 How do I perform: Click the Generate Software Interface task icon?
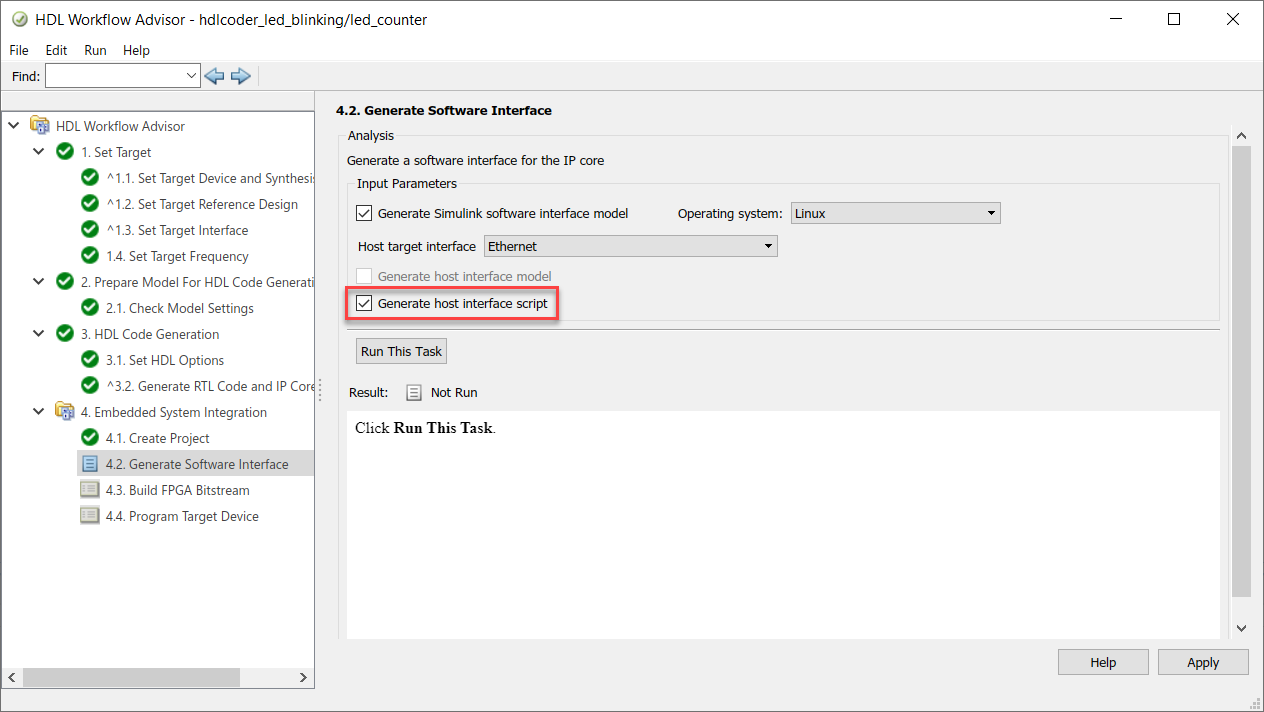[90, 464]
